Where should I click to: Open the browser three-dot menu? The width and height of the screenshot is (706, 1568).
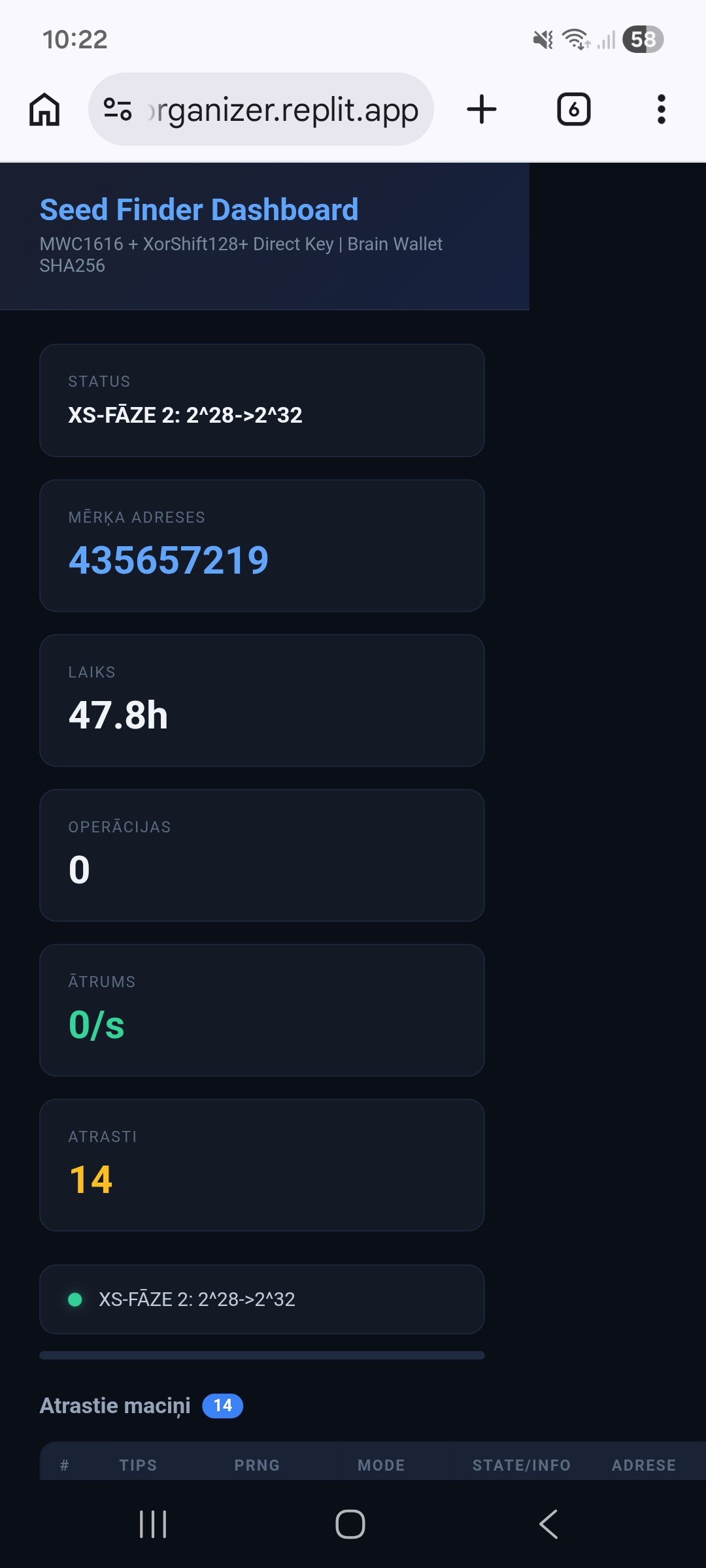(661, 109)
